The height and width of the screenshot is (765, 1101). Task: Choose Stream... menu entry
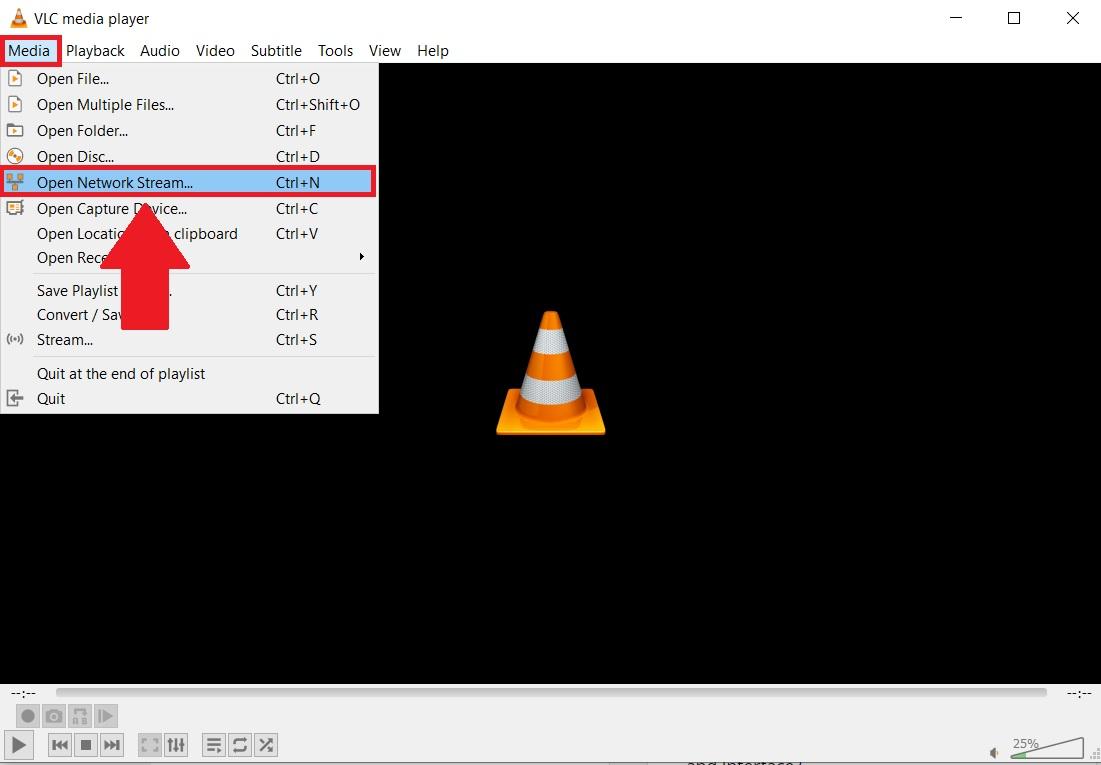pyautogui.click(x=189, y=340)
